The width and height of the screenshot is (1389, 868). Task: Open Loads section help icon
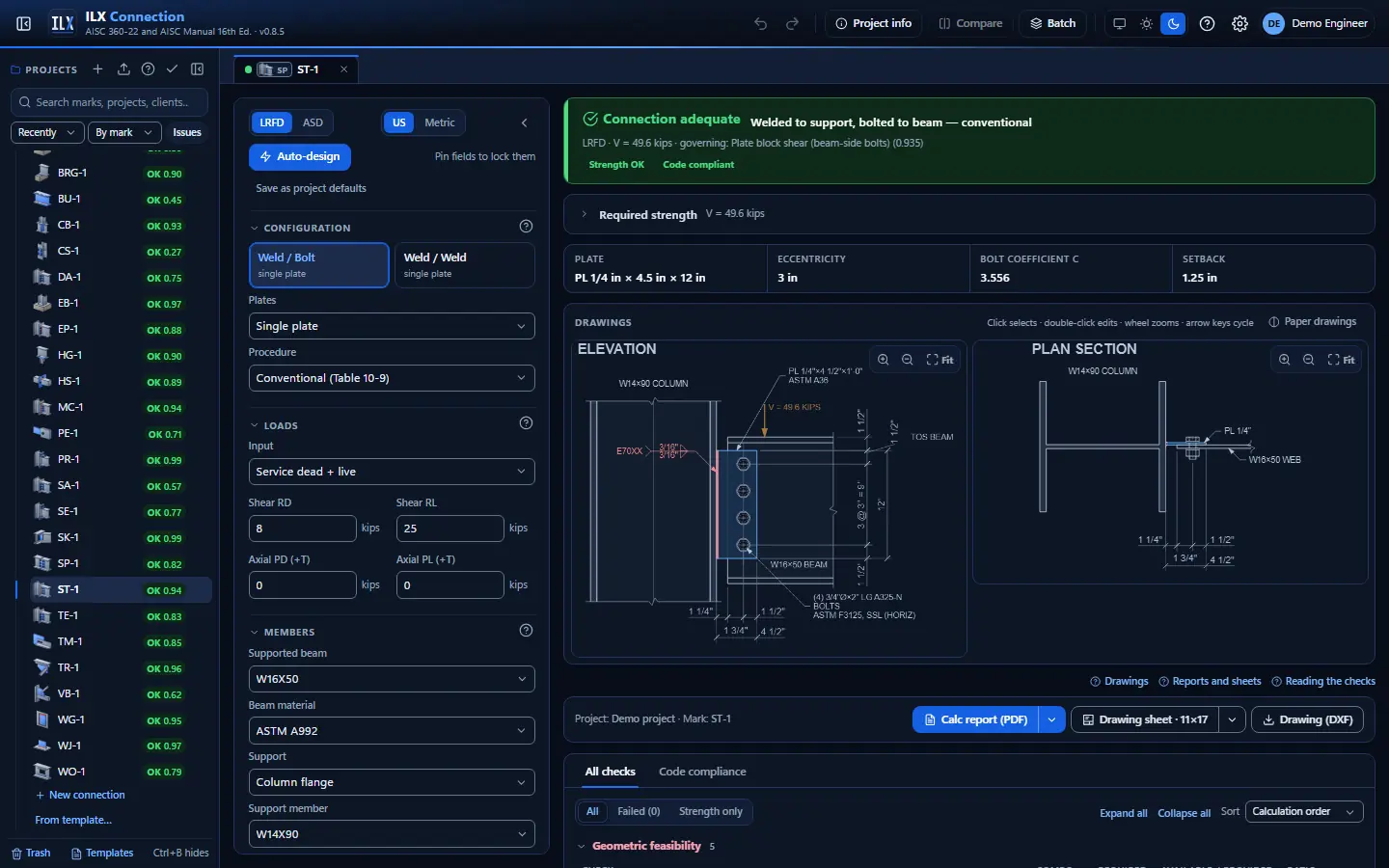coord(526,423)
